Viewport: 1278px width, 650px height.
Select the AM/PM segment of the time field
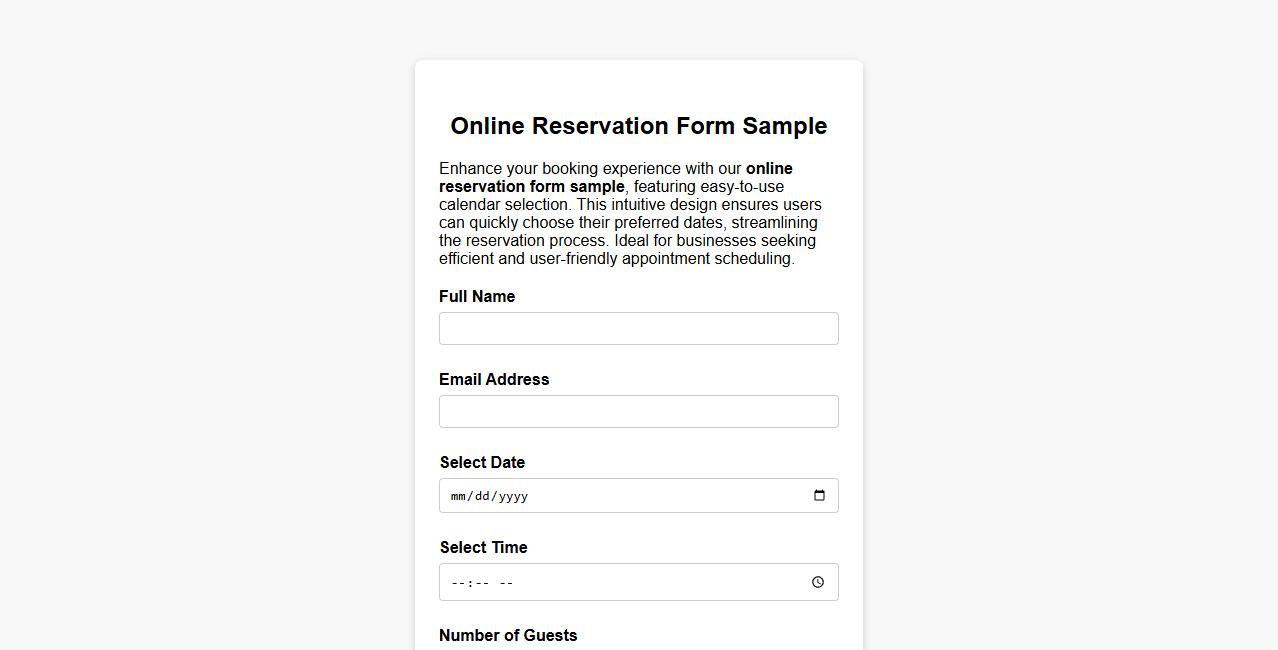click(505, 581)
